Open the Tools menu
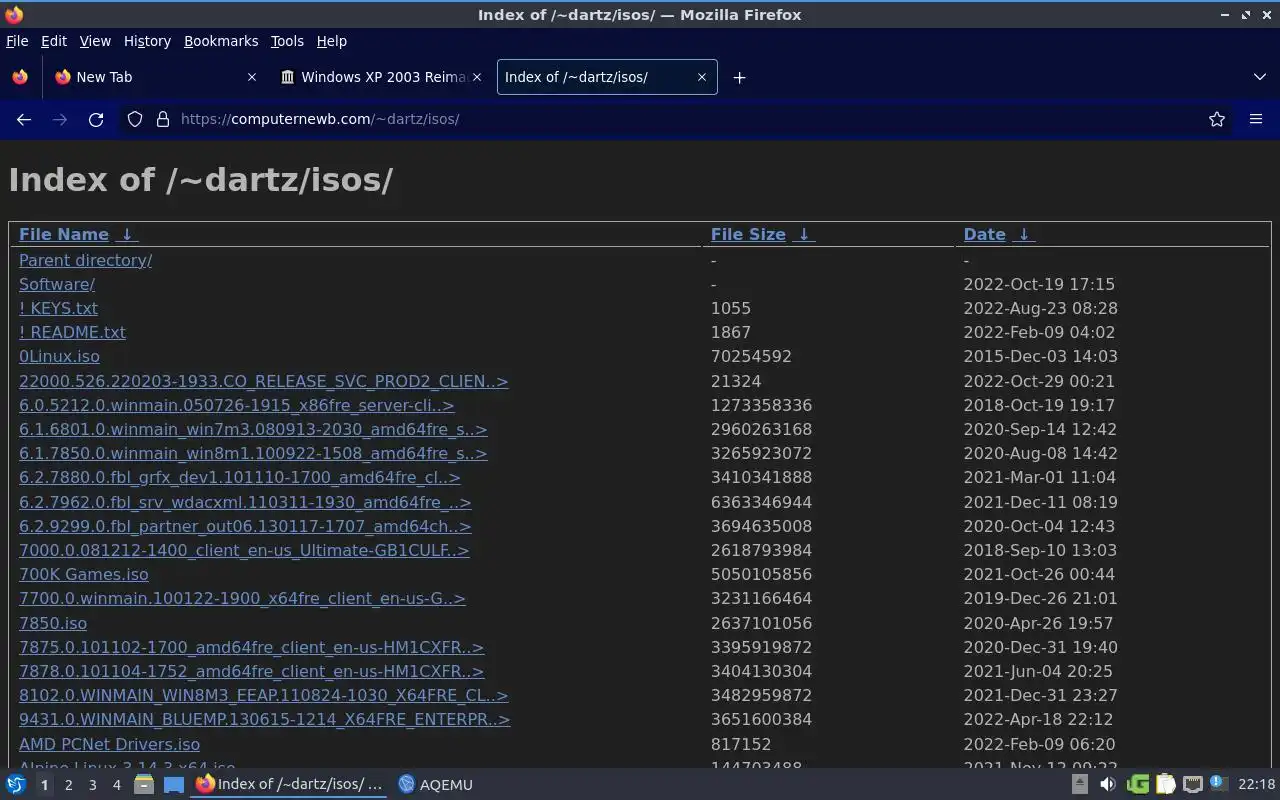Image resolution: width=1280 pixels, height=800 pixels. pos(287,41)
